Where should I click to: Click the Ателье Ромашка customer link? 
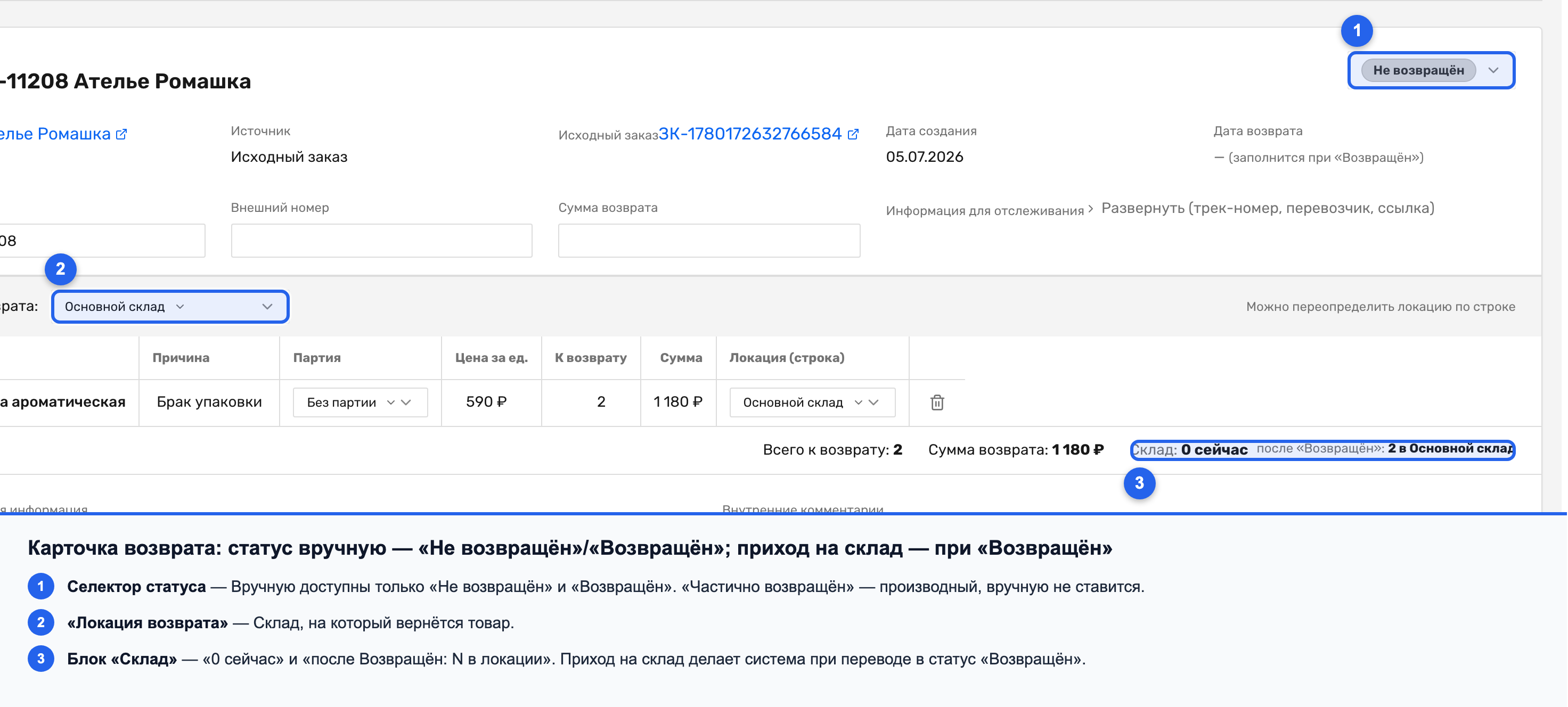click(55, 134)
